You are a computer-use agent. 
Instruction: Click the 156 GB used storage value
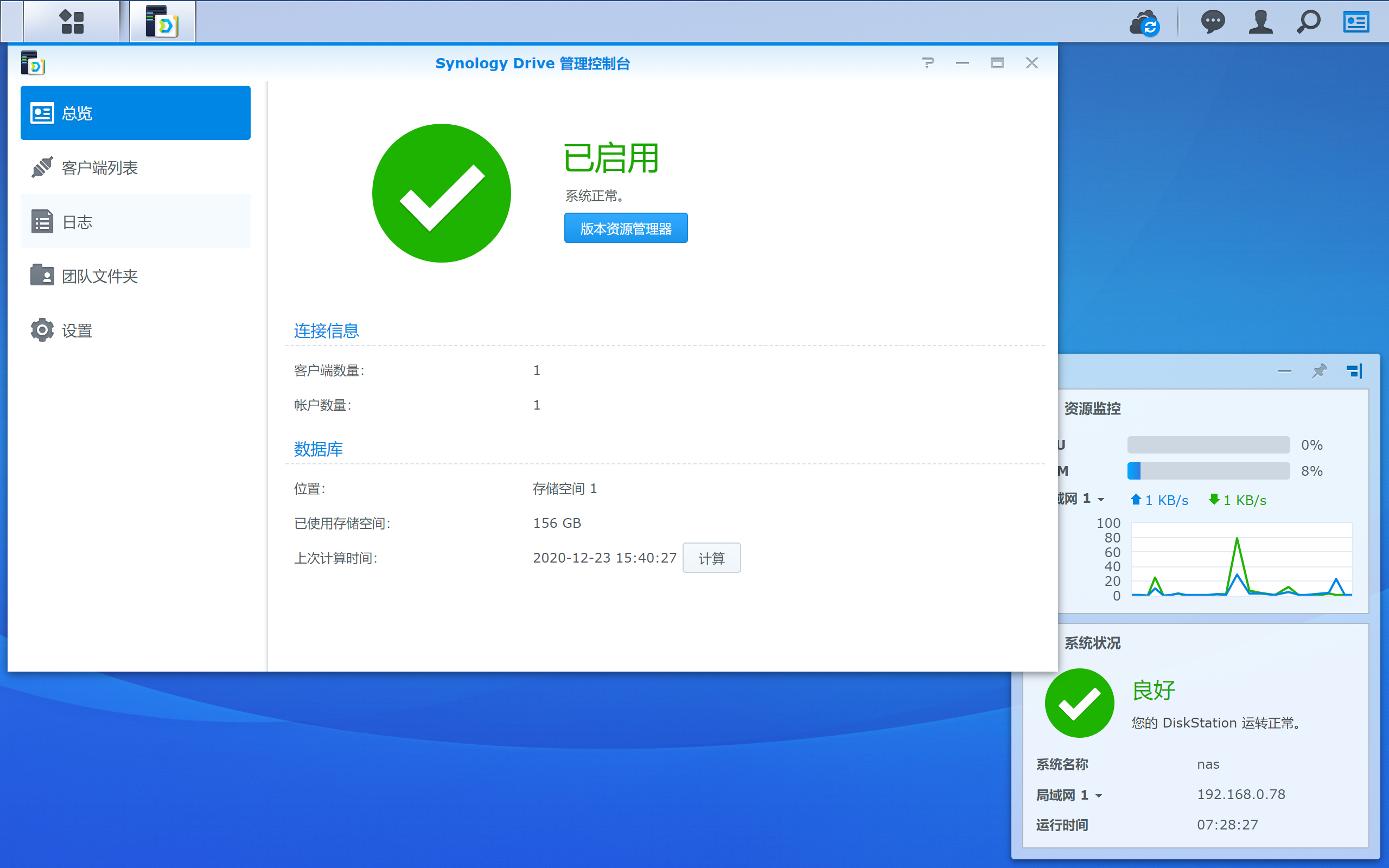(x=557, y=524)
